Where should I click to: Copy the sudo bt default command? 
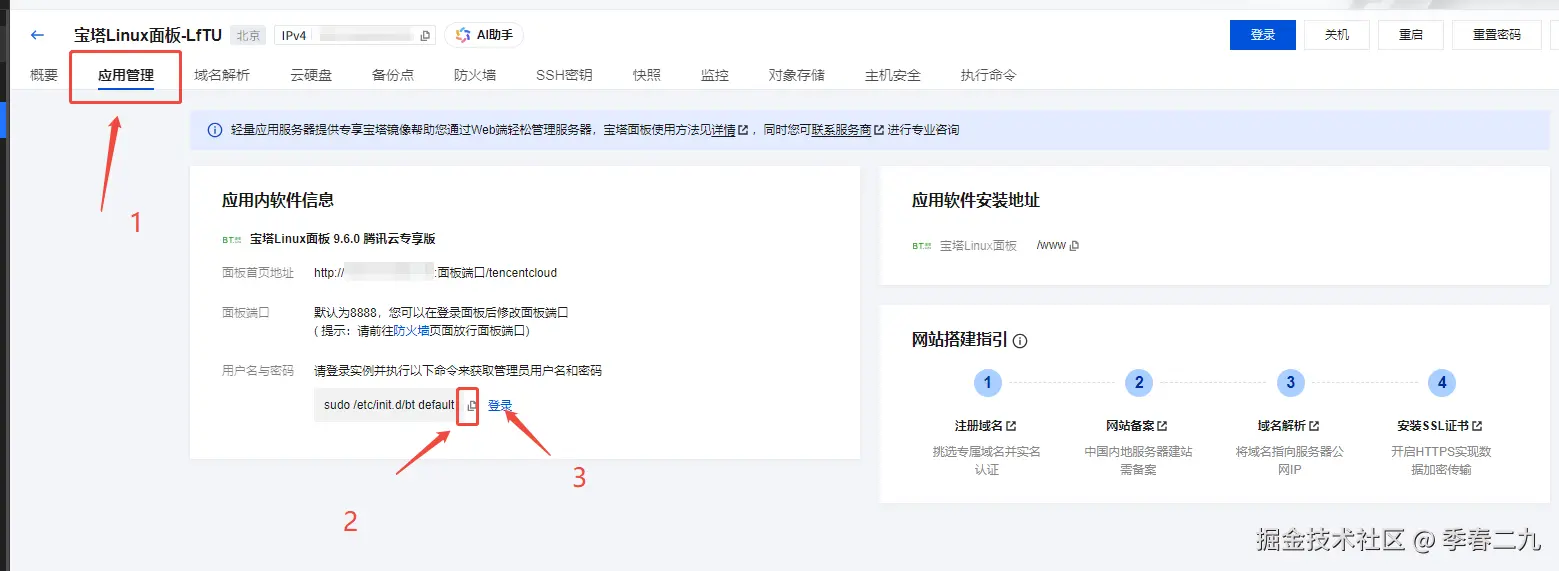(471, 405)
